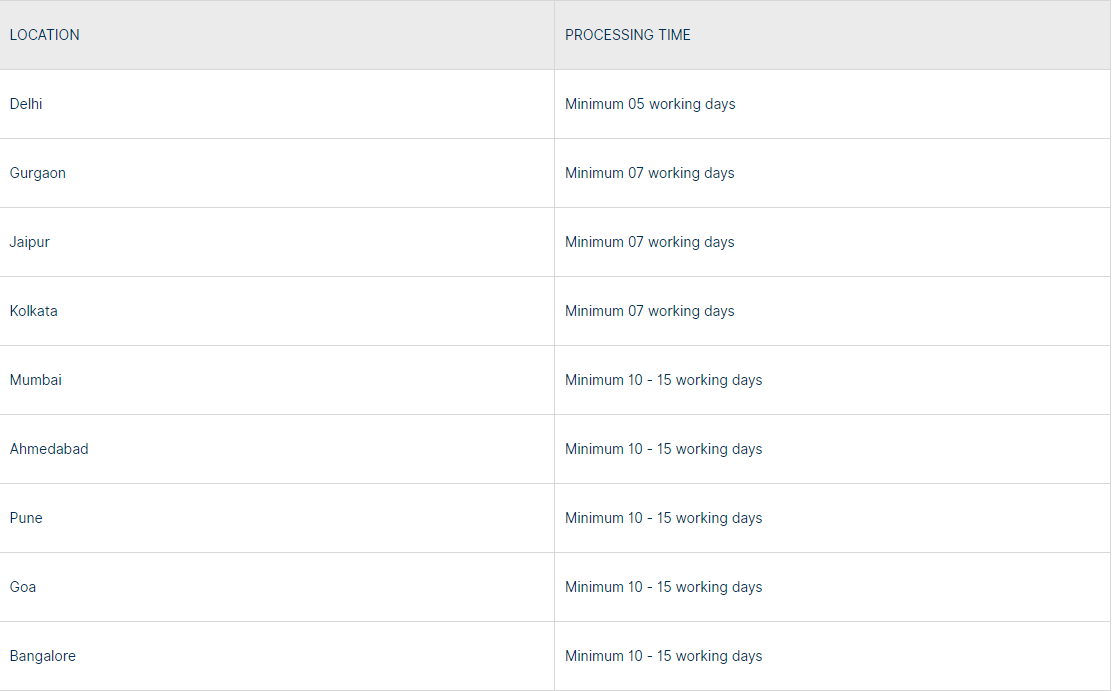Click the LOCATION column header
Image resolution: width=1112 pixels, height=691 pixels.
[x=277, y=35]
